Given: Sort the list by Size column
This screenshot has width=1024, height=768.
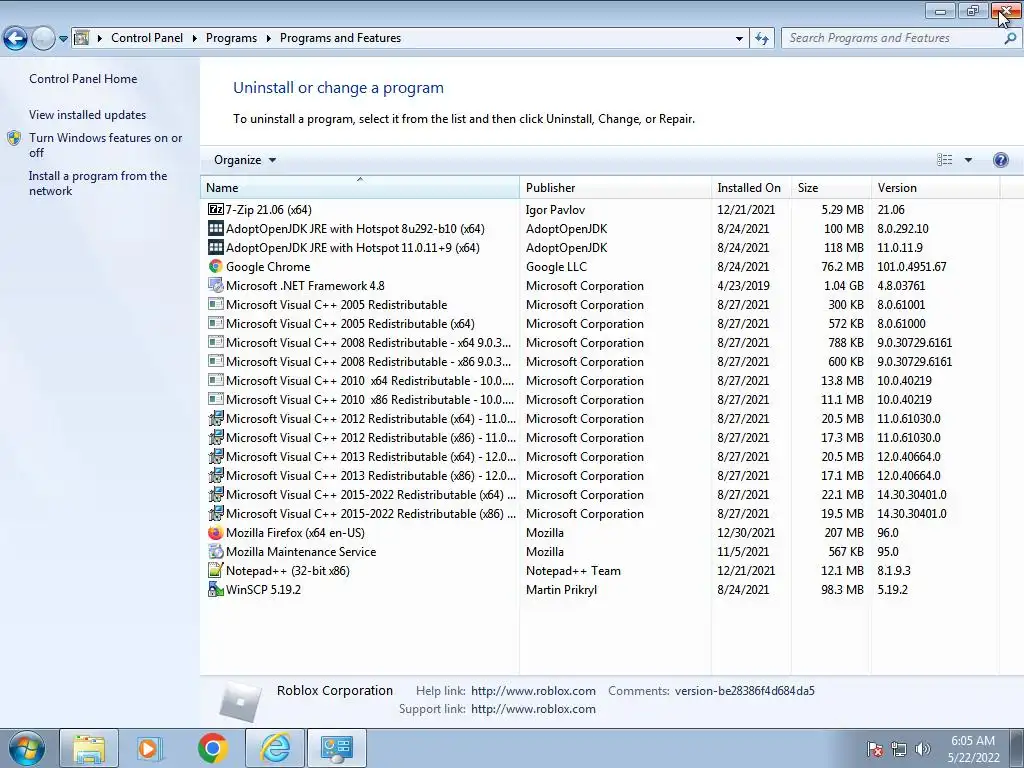Looking at the screenshot, I should (831, 187).
